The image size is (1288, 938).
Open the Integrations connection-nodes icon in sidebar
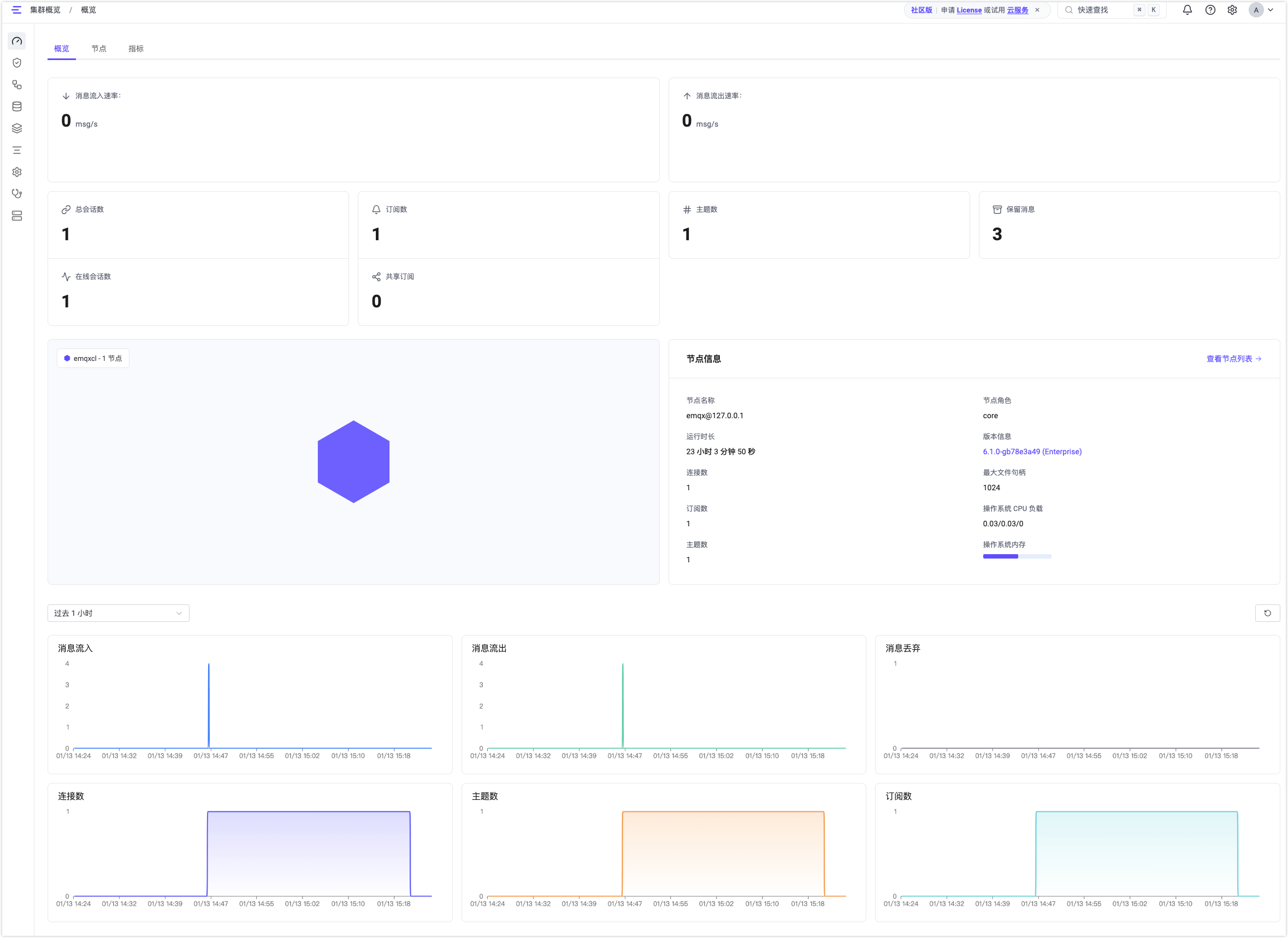pos(16,85)
